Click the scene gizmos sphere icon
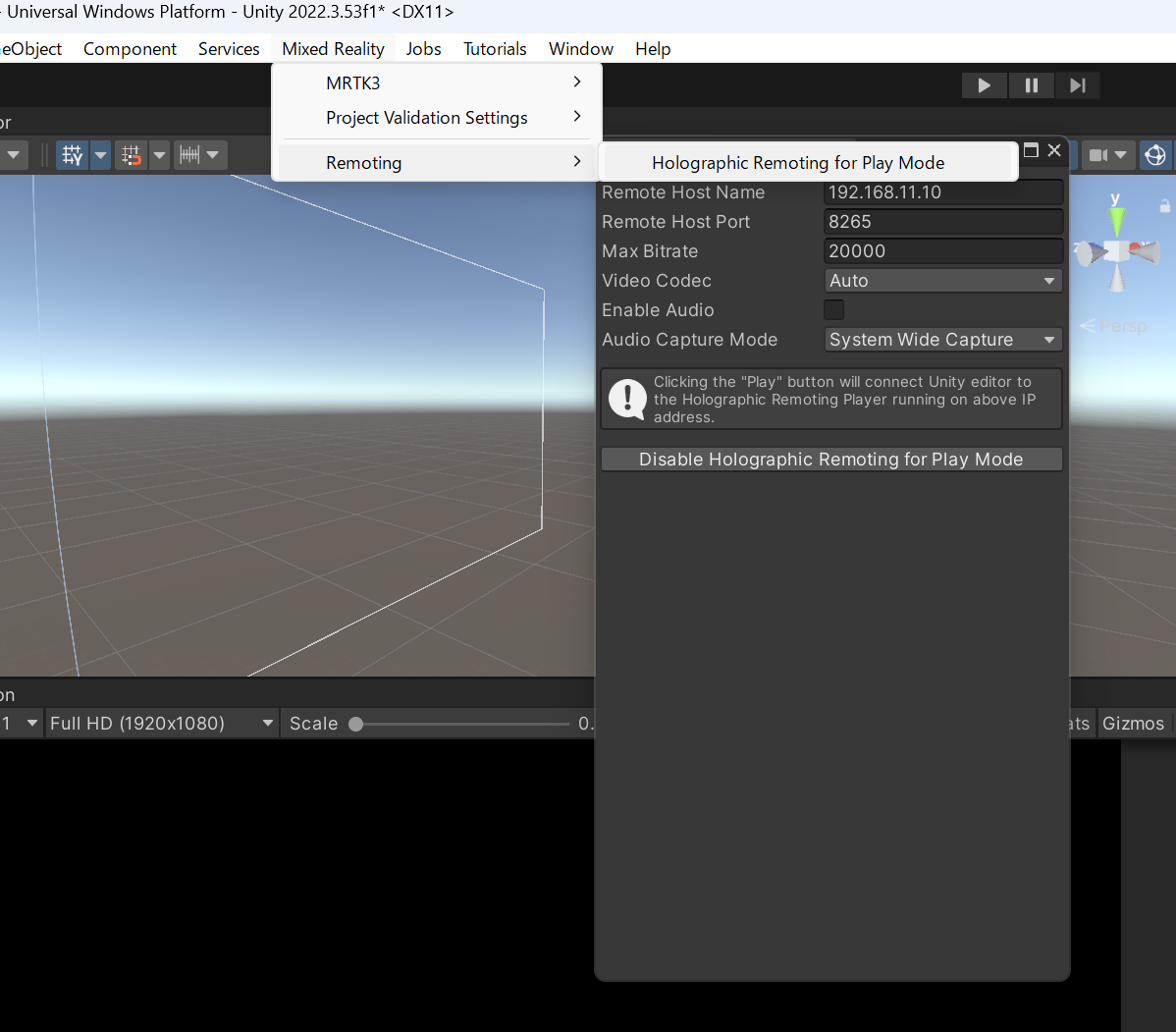This screenshot has height=1032, width=1176. [x=1155, y=155]
